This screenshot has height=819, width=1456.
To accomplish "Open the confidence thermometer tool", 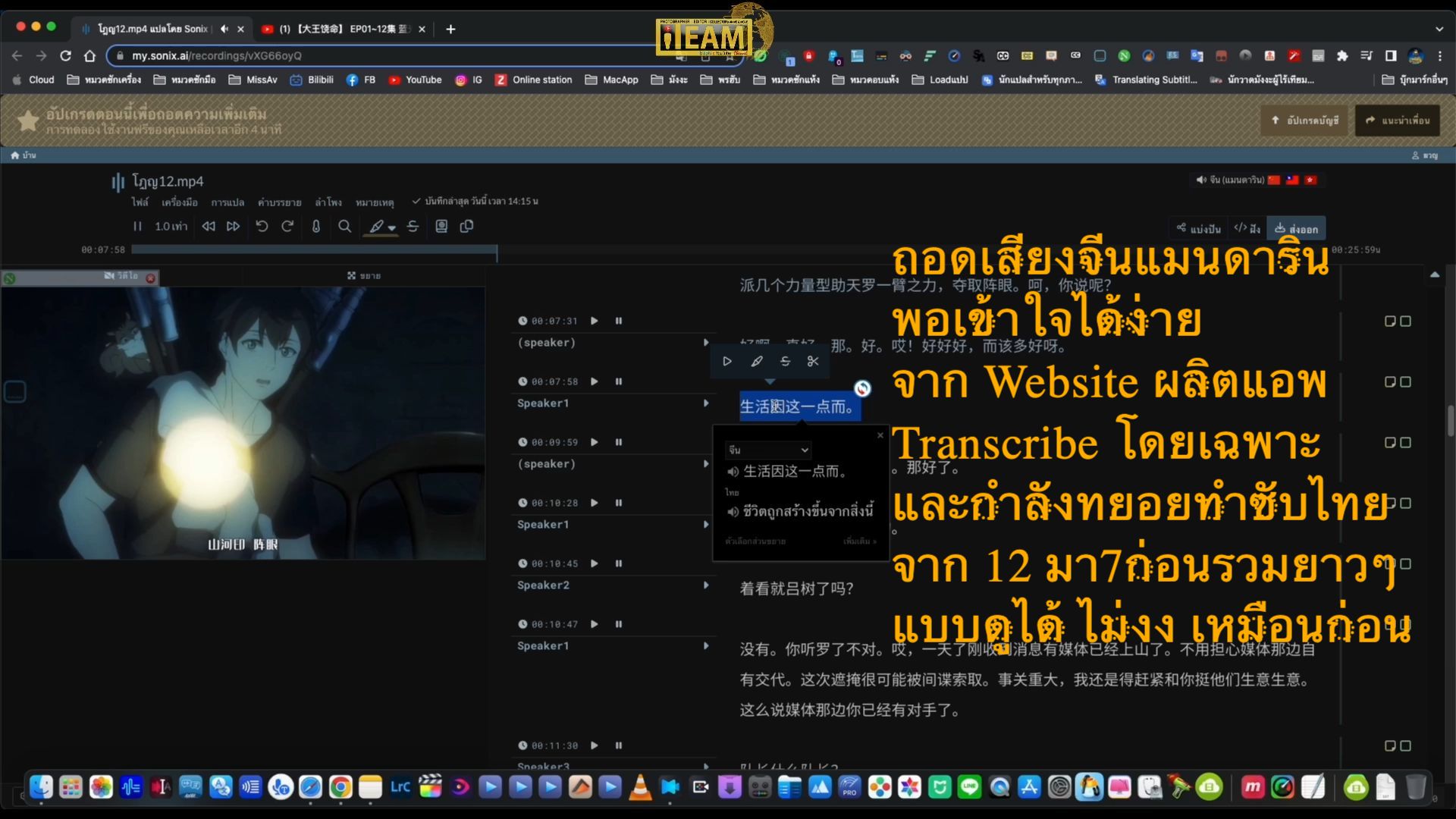I will (x=316, y=226).
